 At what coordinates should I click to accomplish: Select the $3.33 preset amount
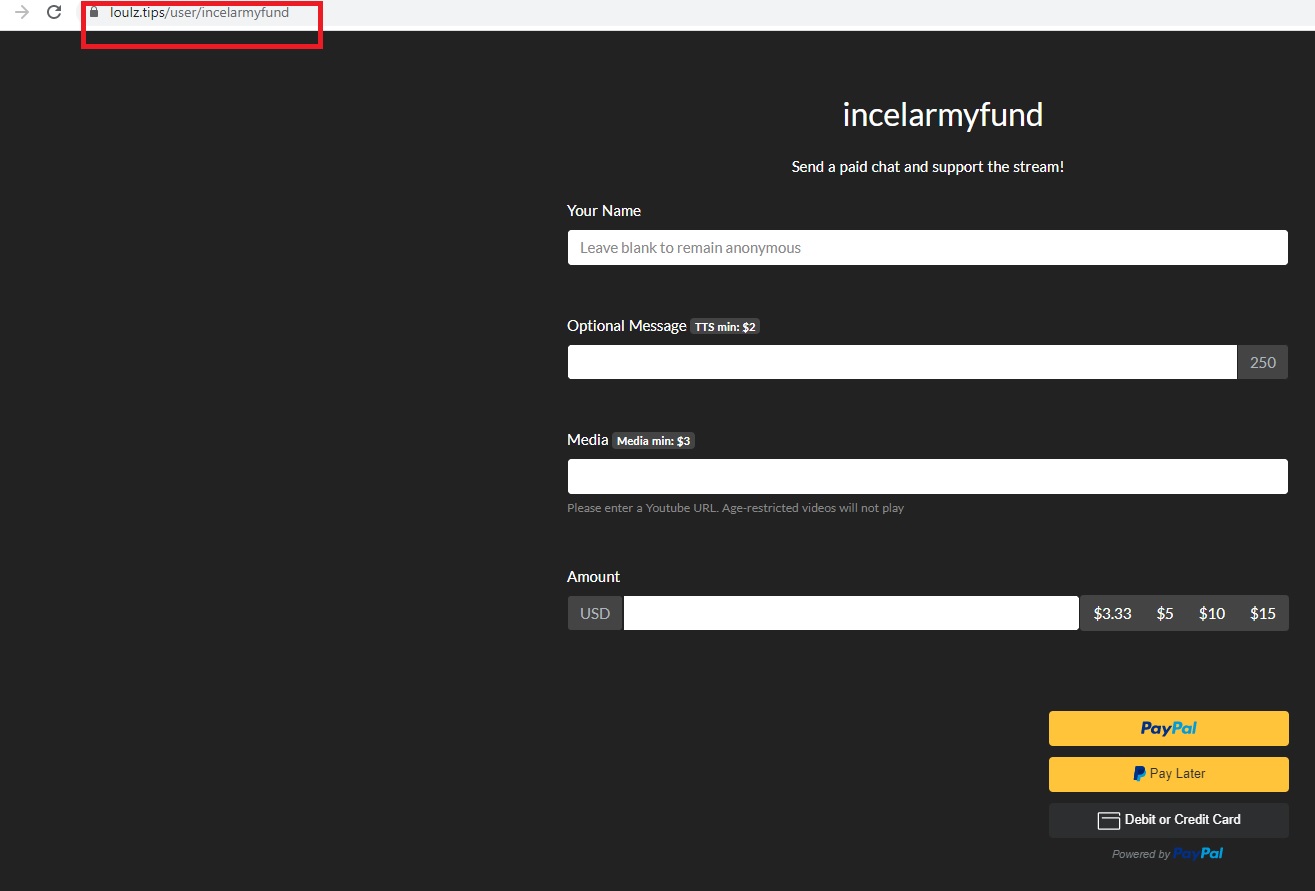(1112, 613)
